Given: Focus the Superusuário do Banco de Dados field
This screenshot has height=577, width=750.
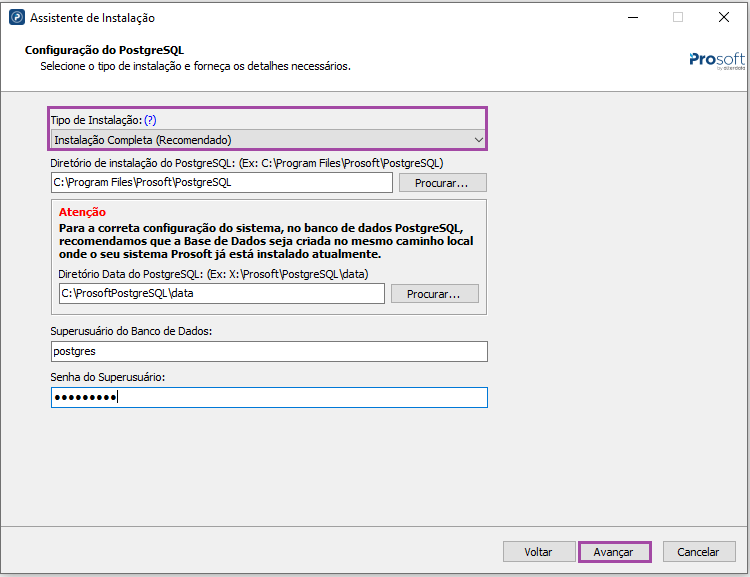Looking at the screenshot, I should pos(268,352).
